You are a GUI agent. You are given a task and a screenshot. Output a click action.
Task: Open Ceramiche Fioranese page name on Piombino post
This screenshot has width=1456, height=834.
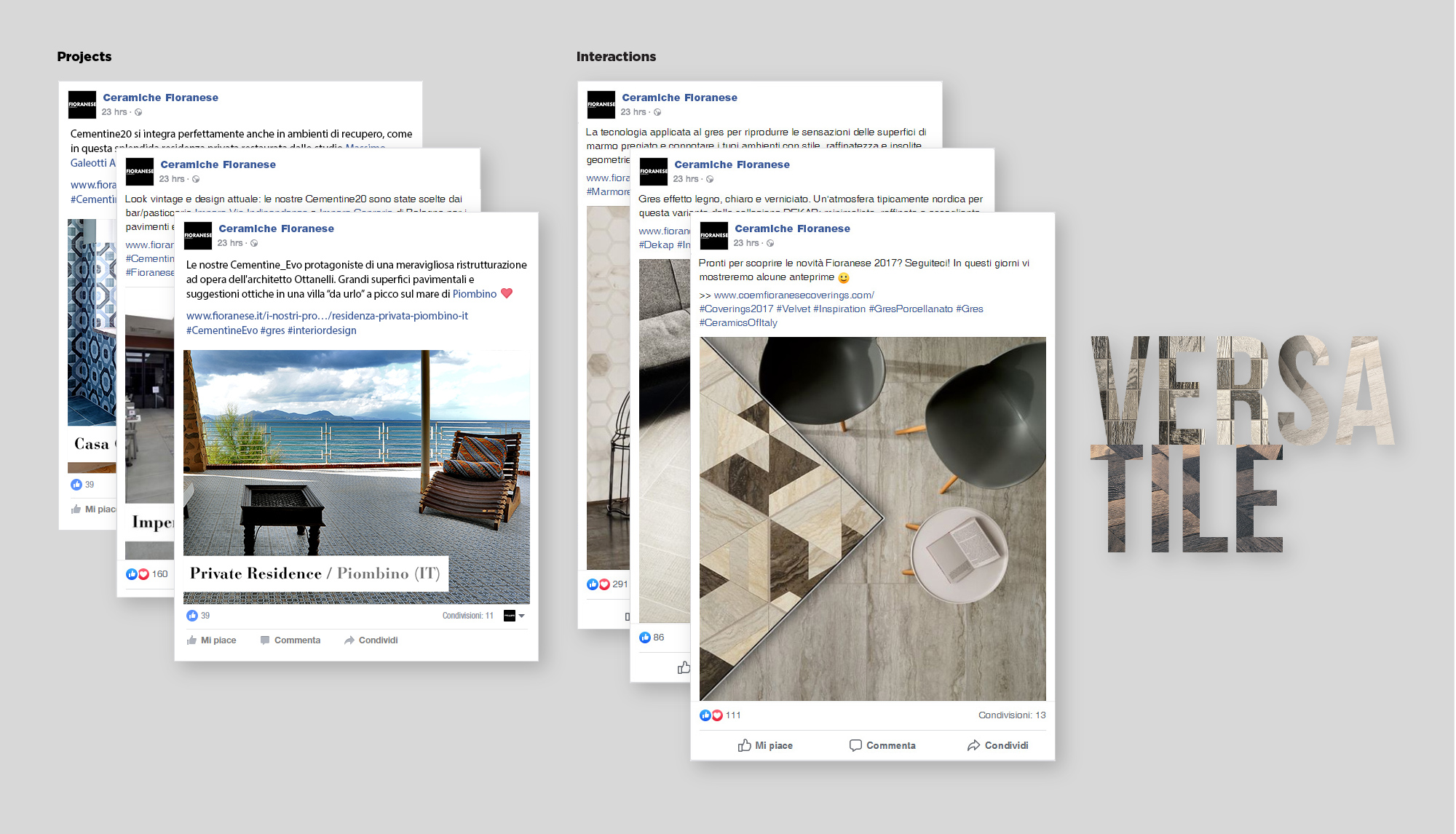click(276, 229)
